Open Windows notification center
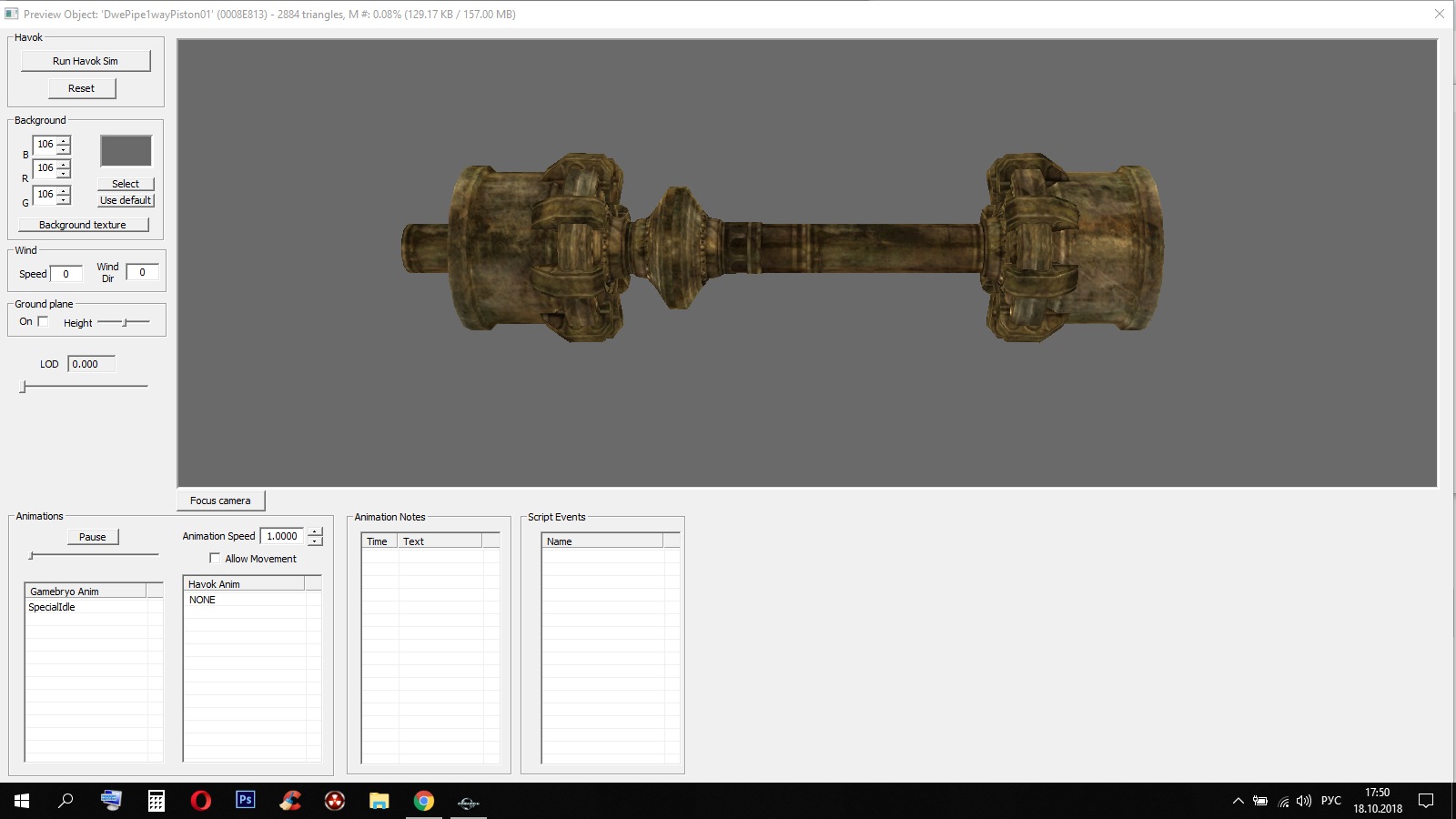This screenshot has height=819, width=1456. (1426, 801)
